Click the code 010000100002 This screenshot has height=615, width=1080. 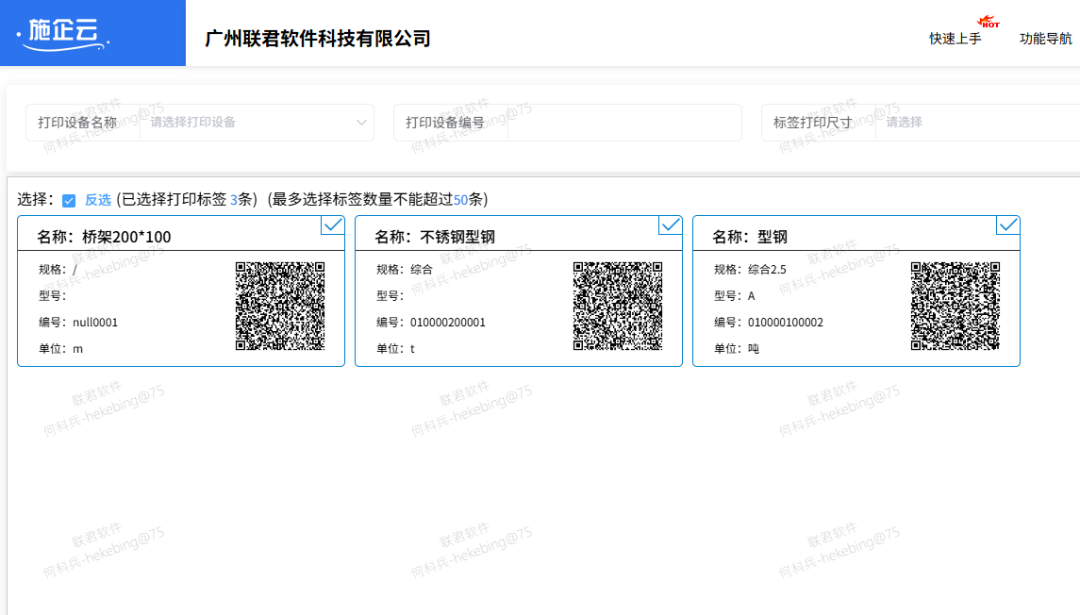(x=785, y=322)
